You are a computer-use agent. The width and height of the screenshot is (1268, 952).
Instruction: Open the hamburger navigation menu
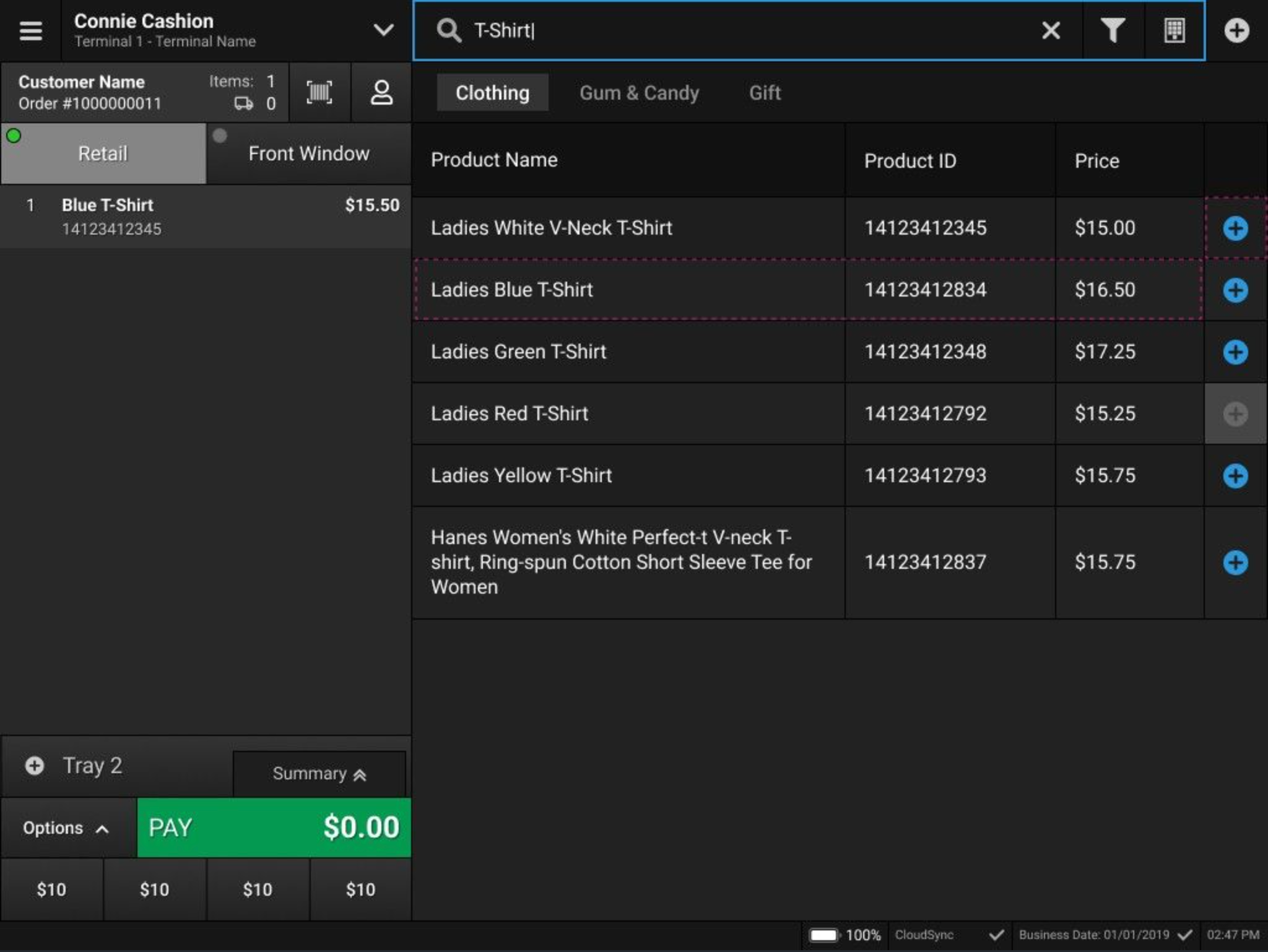[x=30, y=30]
